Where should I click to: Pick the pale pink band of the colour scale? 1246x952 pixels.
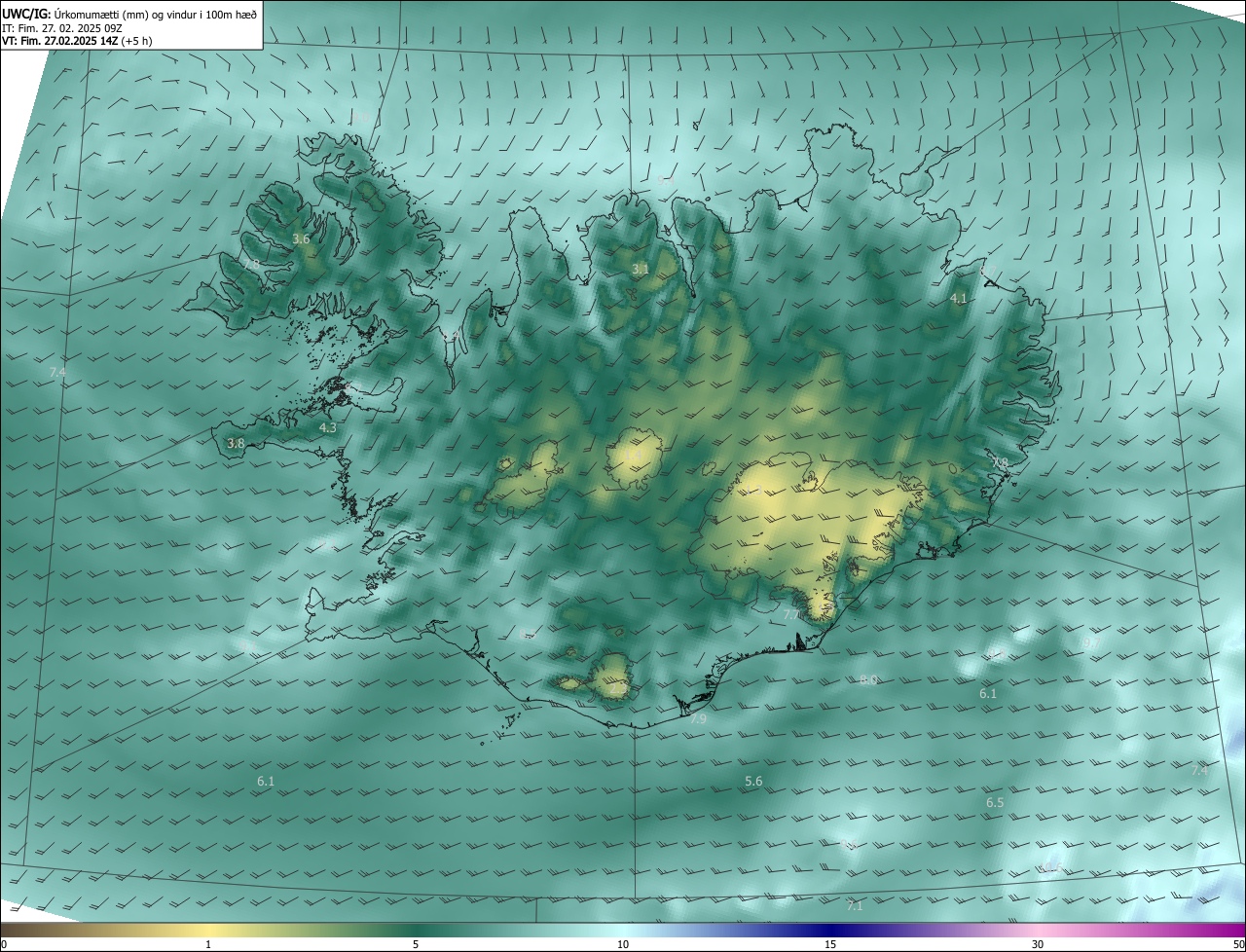pos(1038,931)
